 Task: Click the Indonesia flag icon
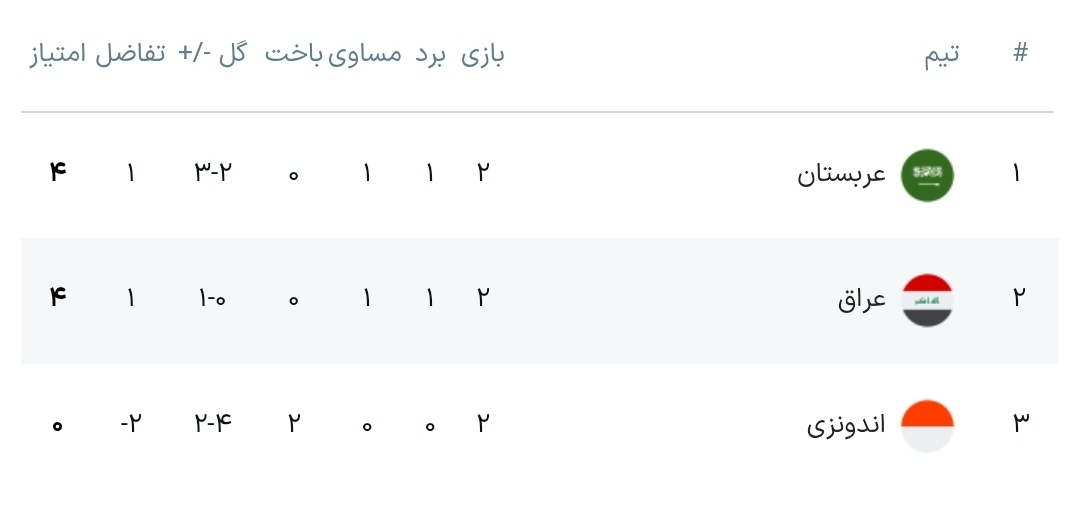click(x=927, y=425)
